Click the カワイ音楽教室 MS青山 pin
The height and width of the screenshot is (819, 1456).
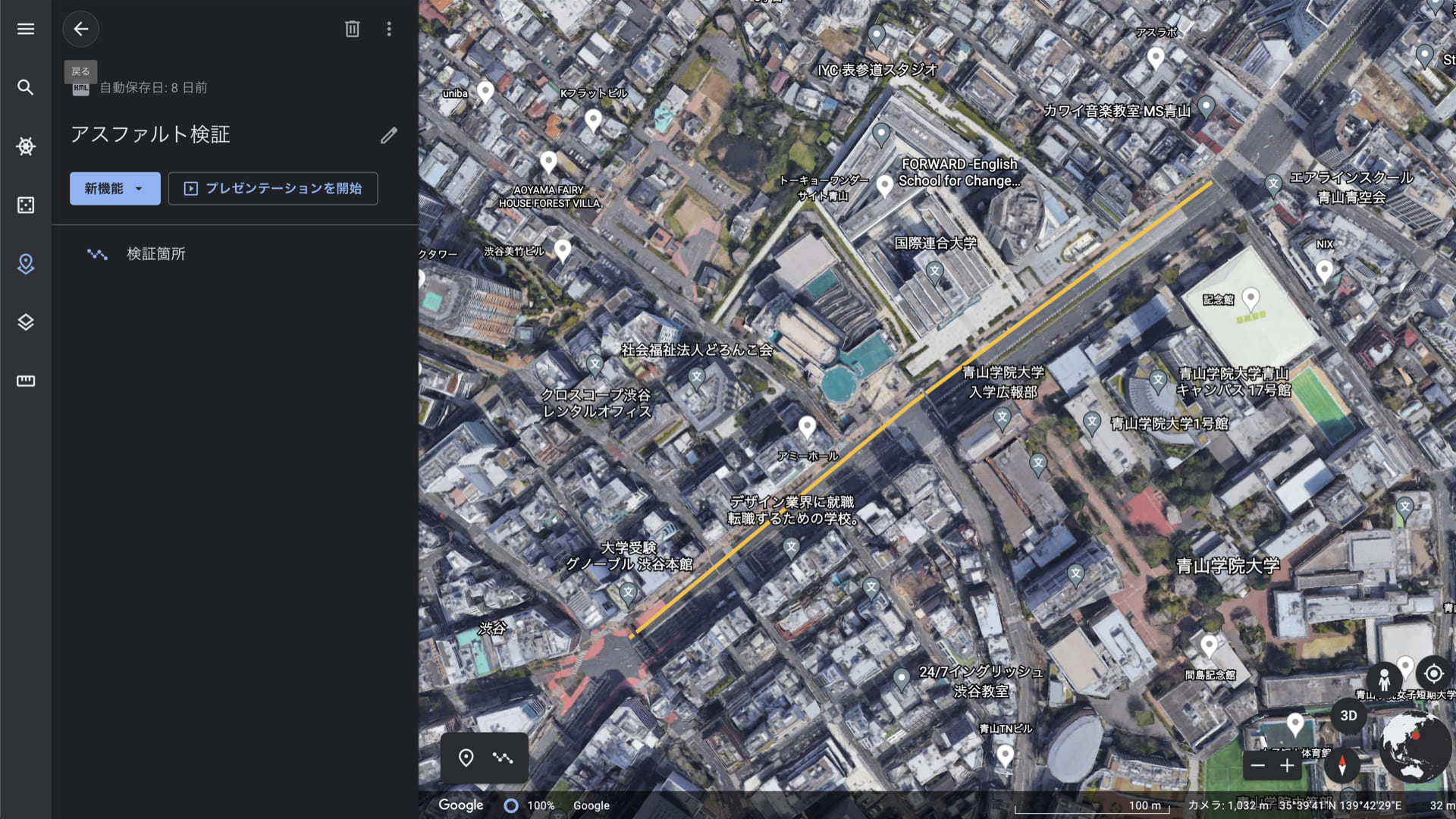(x=1207, y=106)
